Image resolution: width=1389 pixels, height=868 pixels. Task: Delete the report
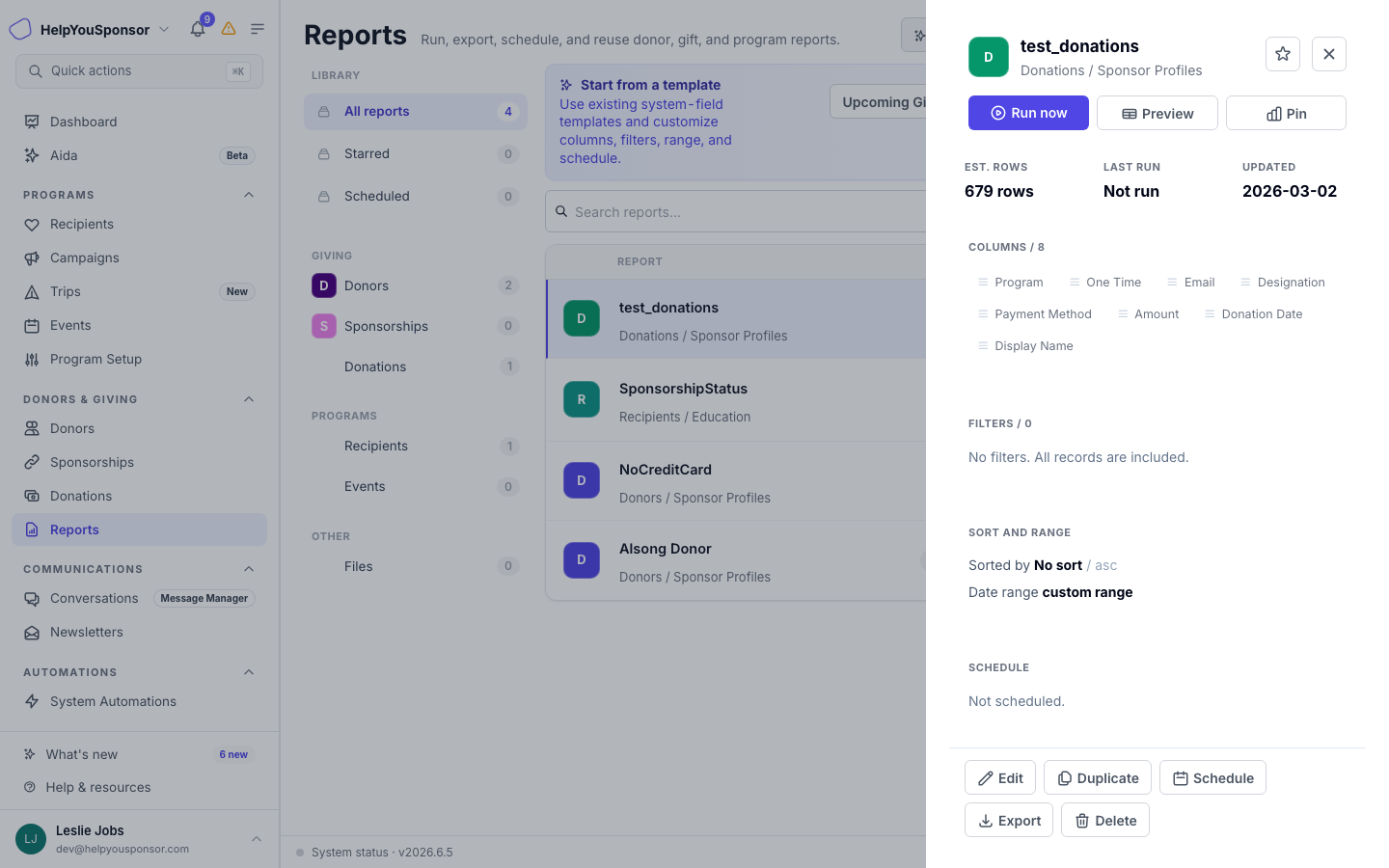pos(1105,820)
